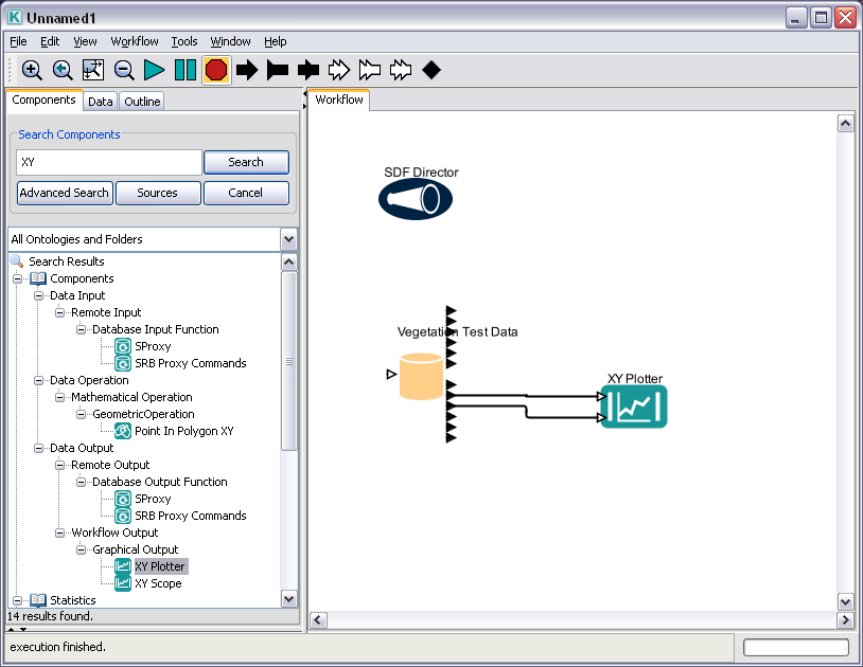Select the XY Plotter actor on canvas

coord(634,407)
